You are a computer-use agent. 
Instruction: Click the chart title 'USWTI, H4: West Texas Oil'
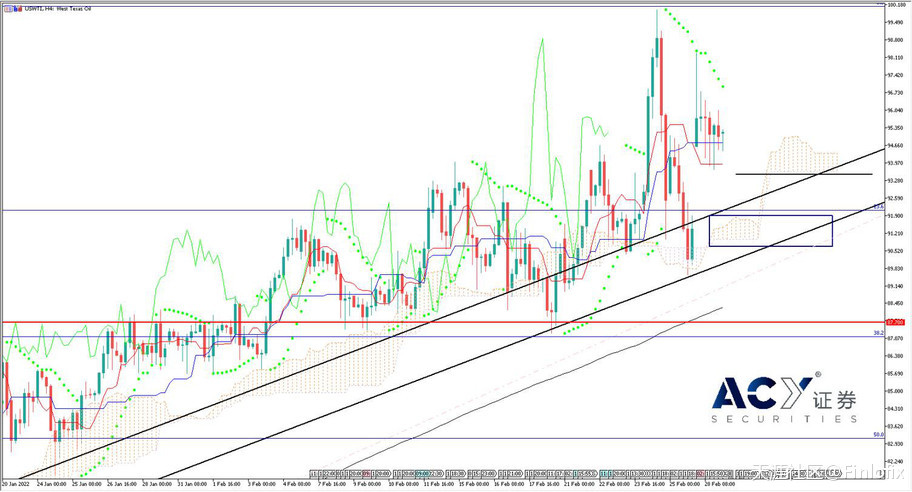pyautogui.click(x=57, y=9)
